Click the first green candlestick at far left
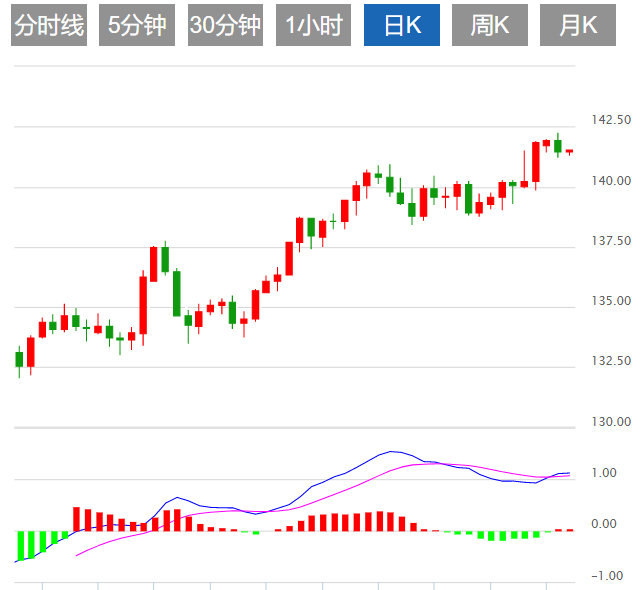The image size is (642, 590). point(19,359)
